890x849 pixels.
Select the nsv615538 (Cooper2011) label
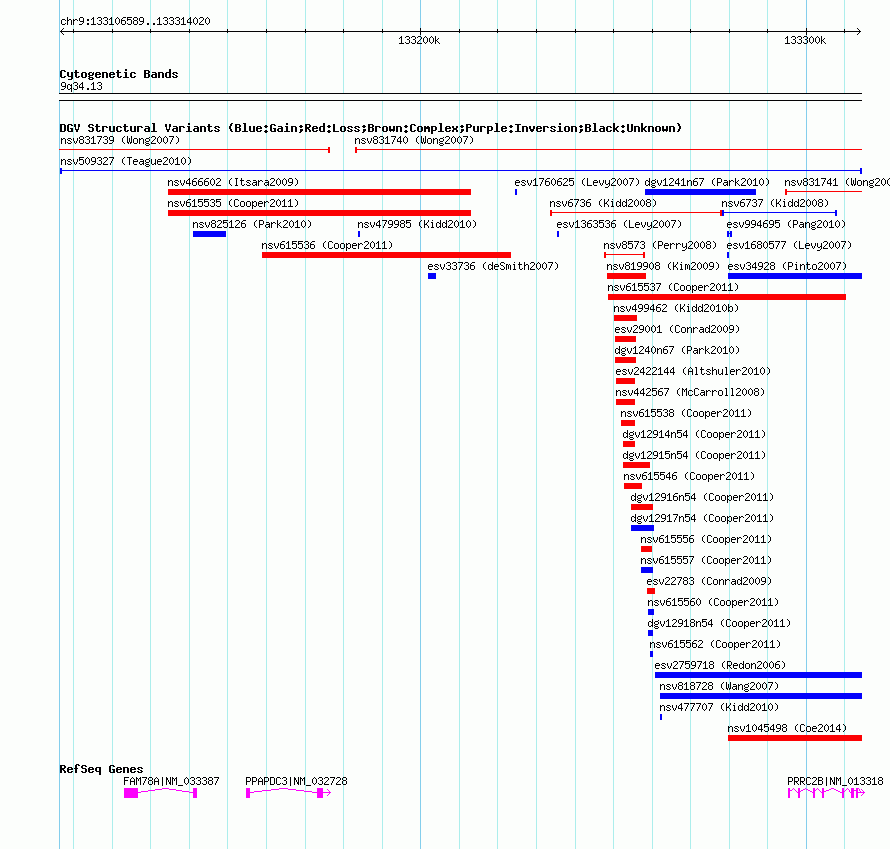click(686, 413)
